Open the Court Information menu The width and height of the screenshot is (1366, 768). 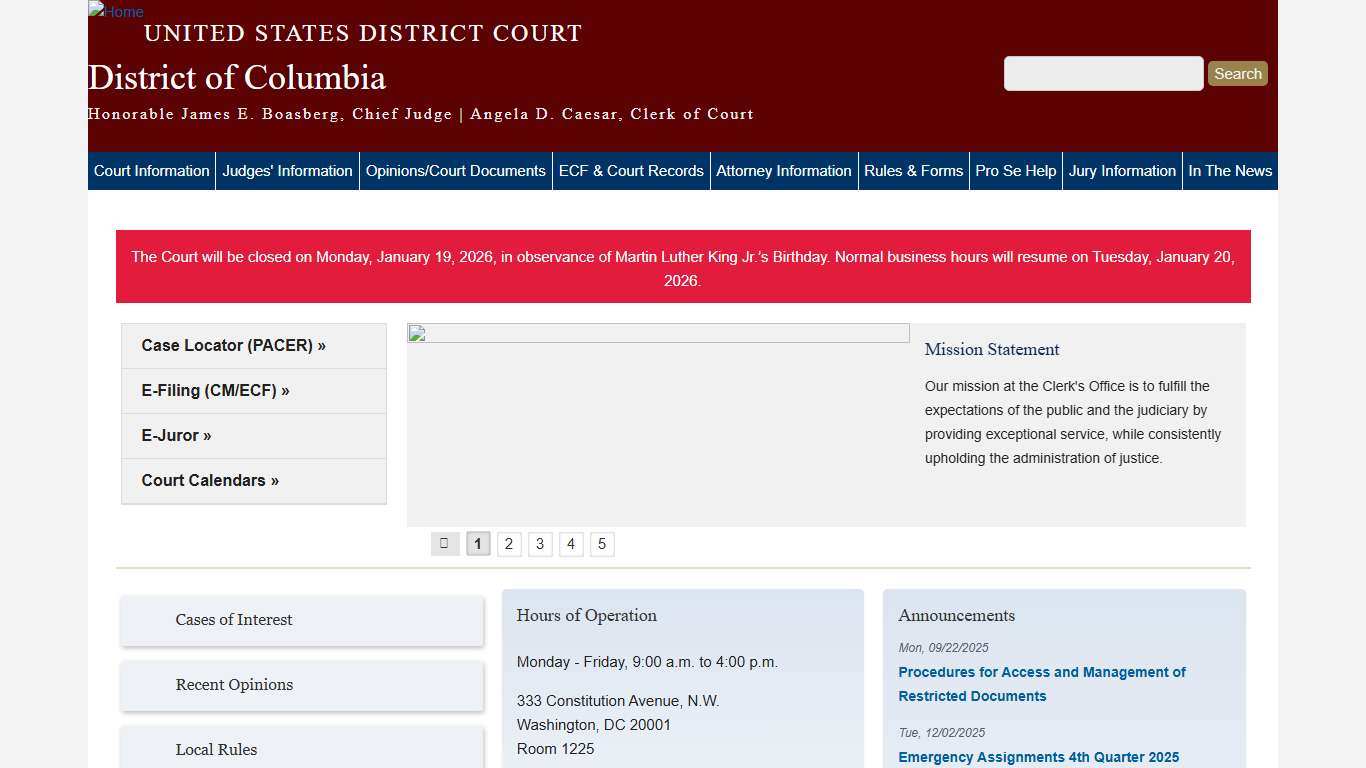point(150,170)
